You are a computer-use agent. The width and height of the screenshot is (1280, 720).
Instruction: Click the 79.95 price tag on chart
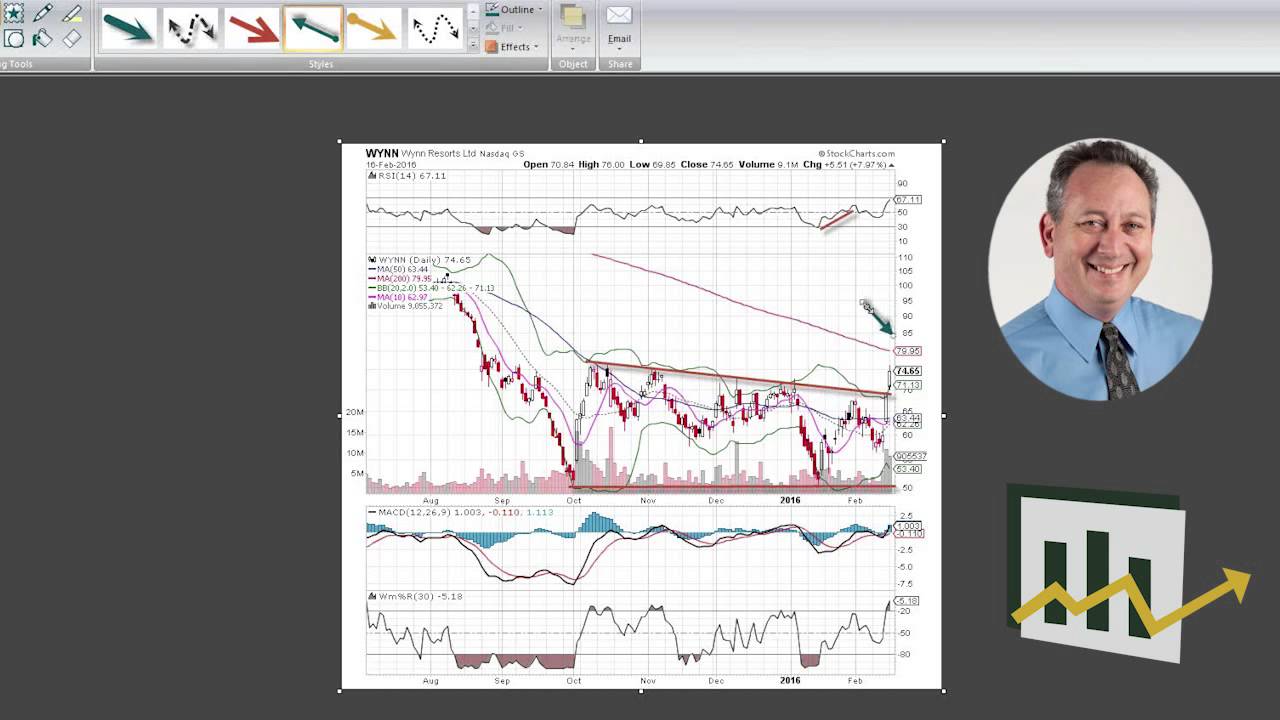908,351
